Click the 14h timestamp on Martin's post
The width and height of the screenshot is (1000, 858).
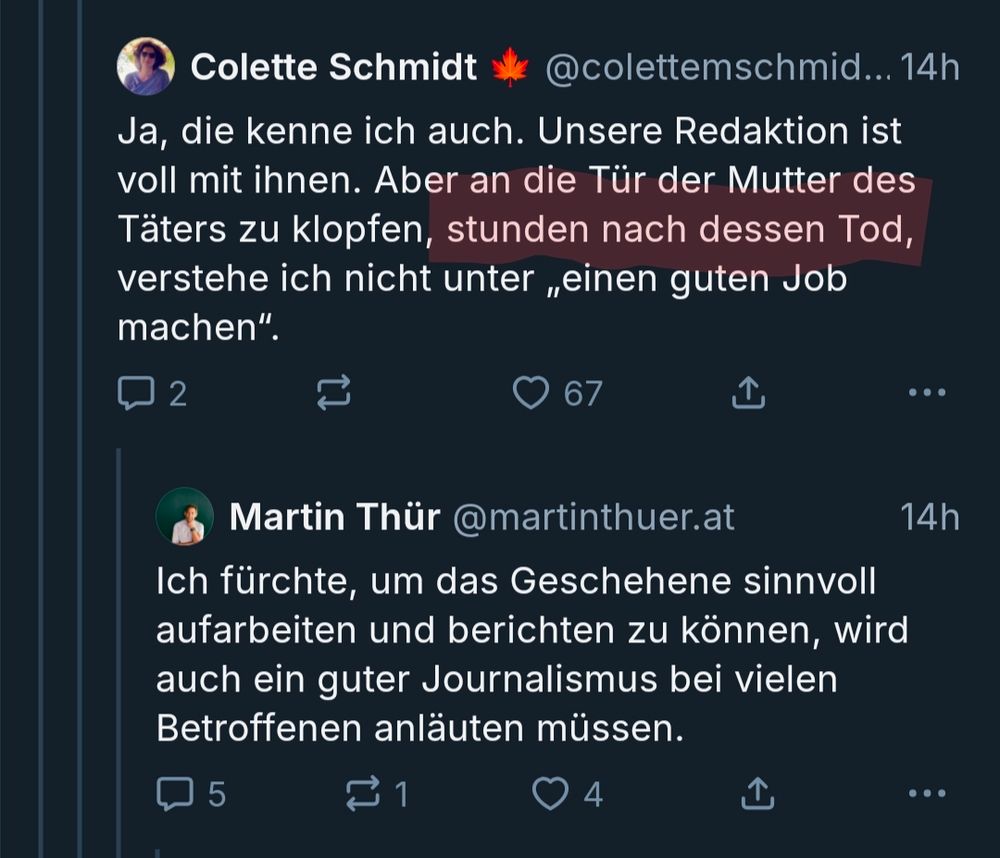(x=929, y=517)
